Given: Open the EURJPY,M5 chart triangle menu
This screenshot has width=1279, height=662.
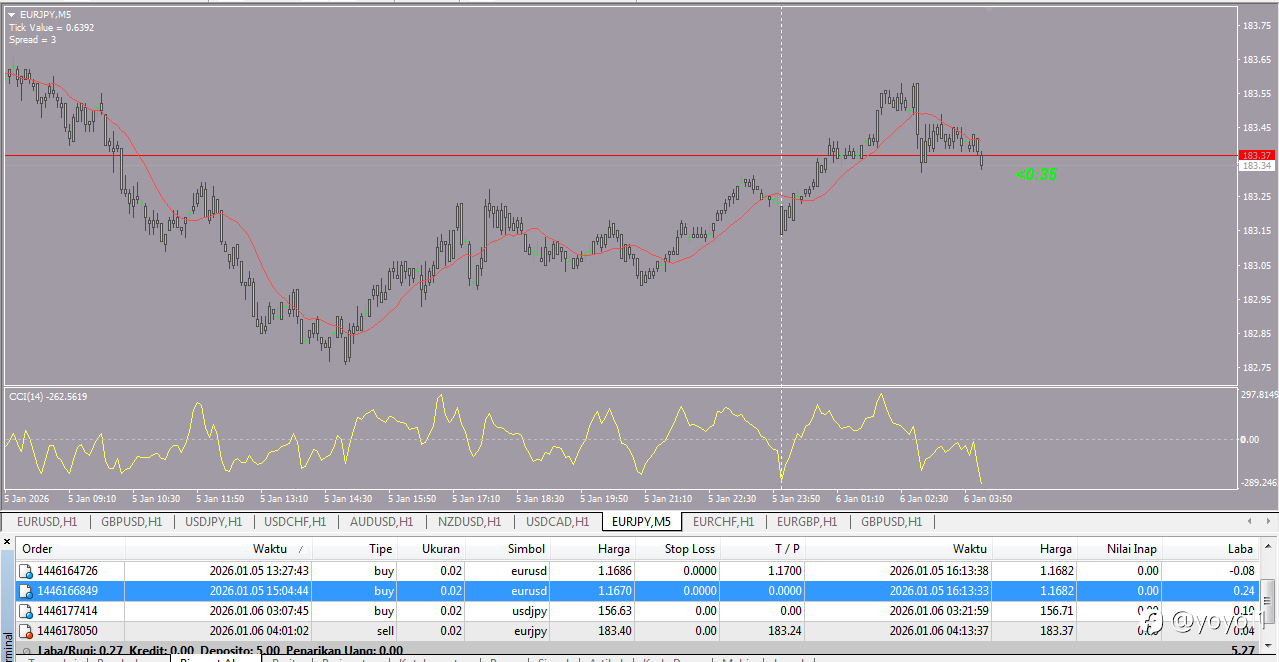Looking at the screenshot, I should tap(12, 14).
